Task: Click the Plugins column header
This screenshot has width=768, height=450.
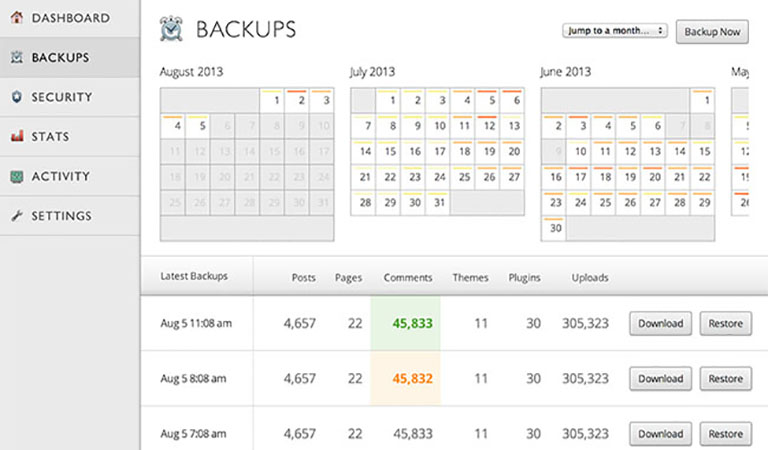Action: (525, 278)
